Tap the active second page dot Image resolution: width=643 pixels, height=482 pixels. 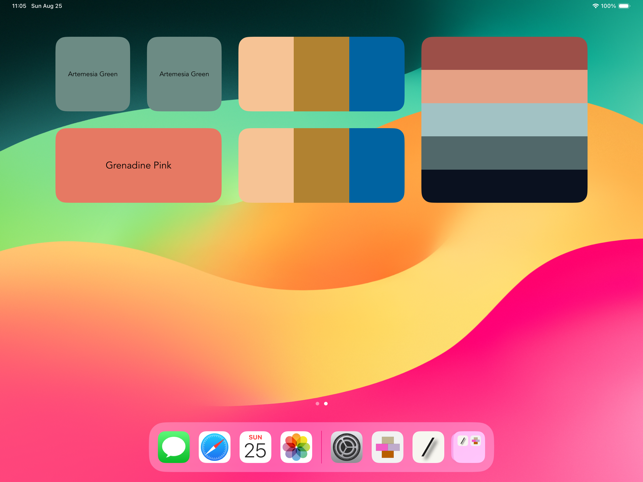(326, 404)
